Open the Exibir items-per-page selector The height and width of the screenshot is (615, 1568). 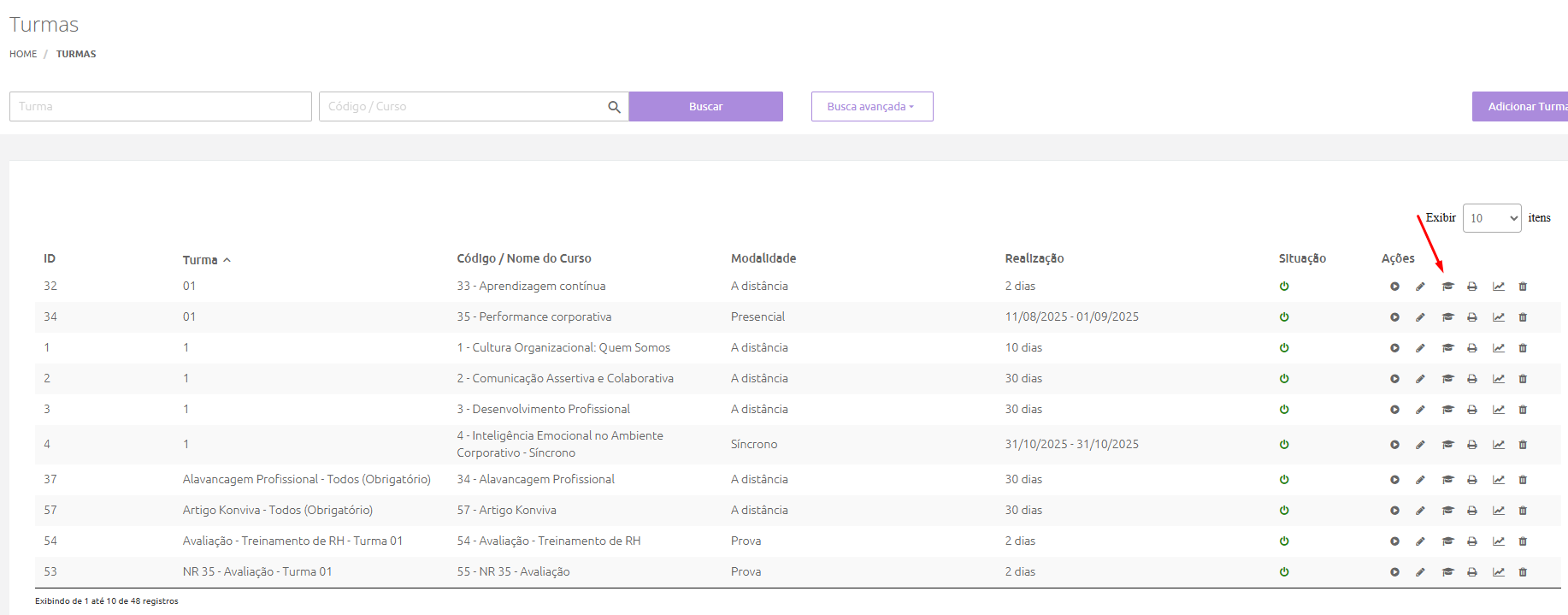[x=1491, y=218]
